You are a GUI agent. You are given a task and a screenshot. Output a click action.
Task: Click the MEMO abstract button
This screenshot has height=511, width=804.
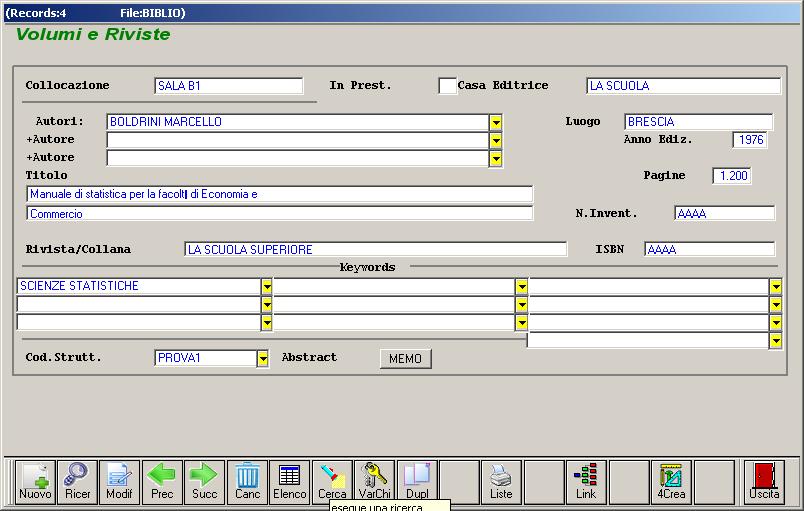click(406, 358)
